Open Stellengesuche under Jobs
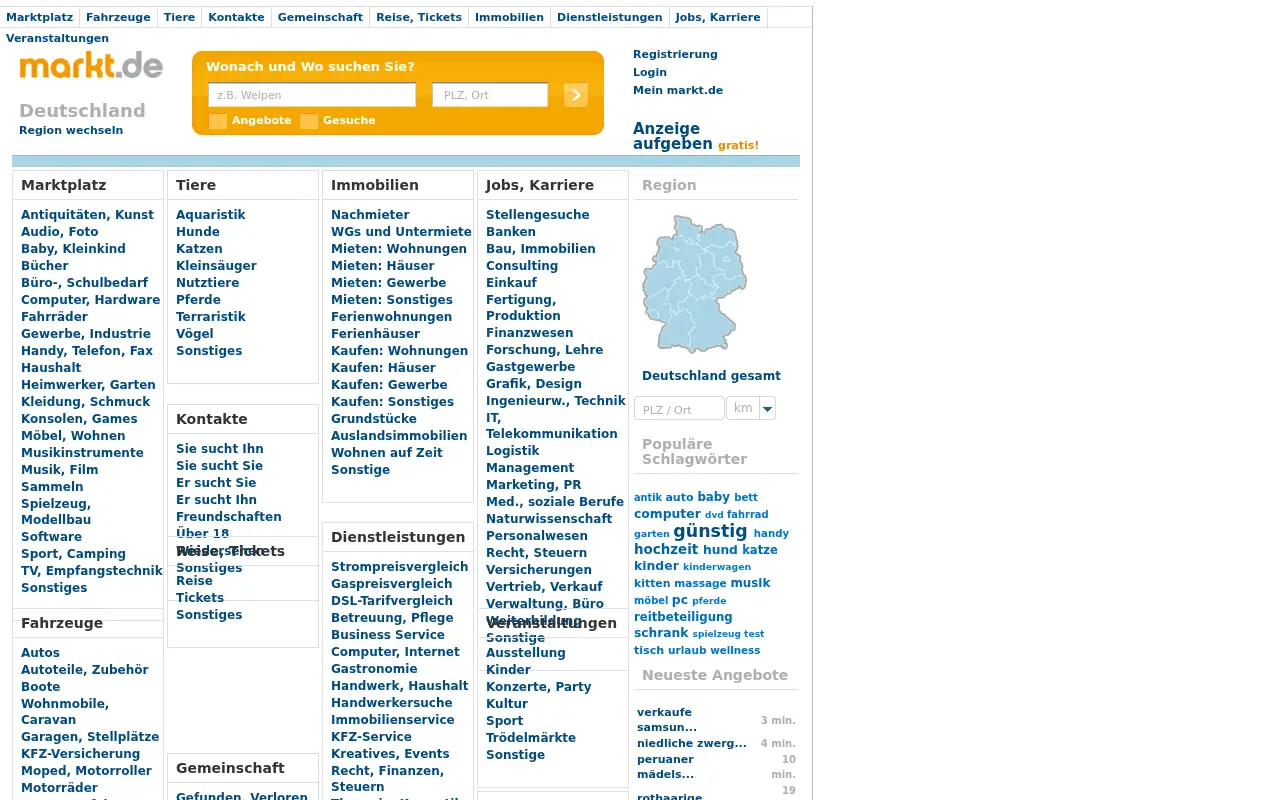1280x800 pixels. (x=537, y=215)
